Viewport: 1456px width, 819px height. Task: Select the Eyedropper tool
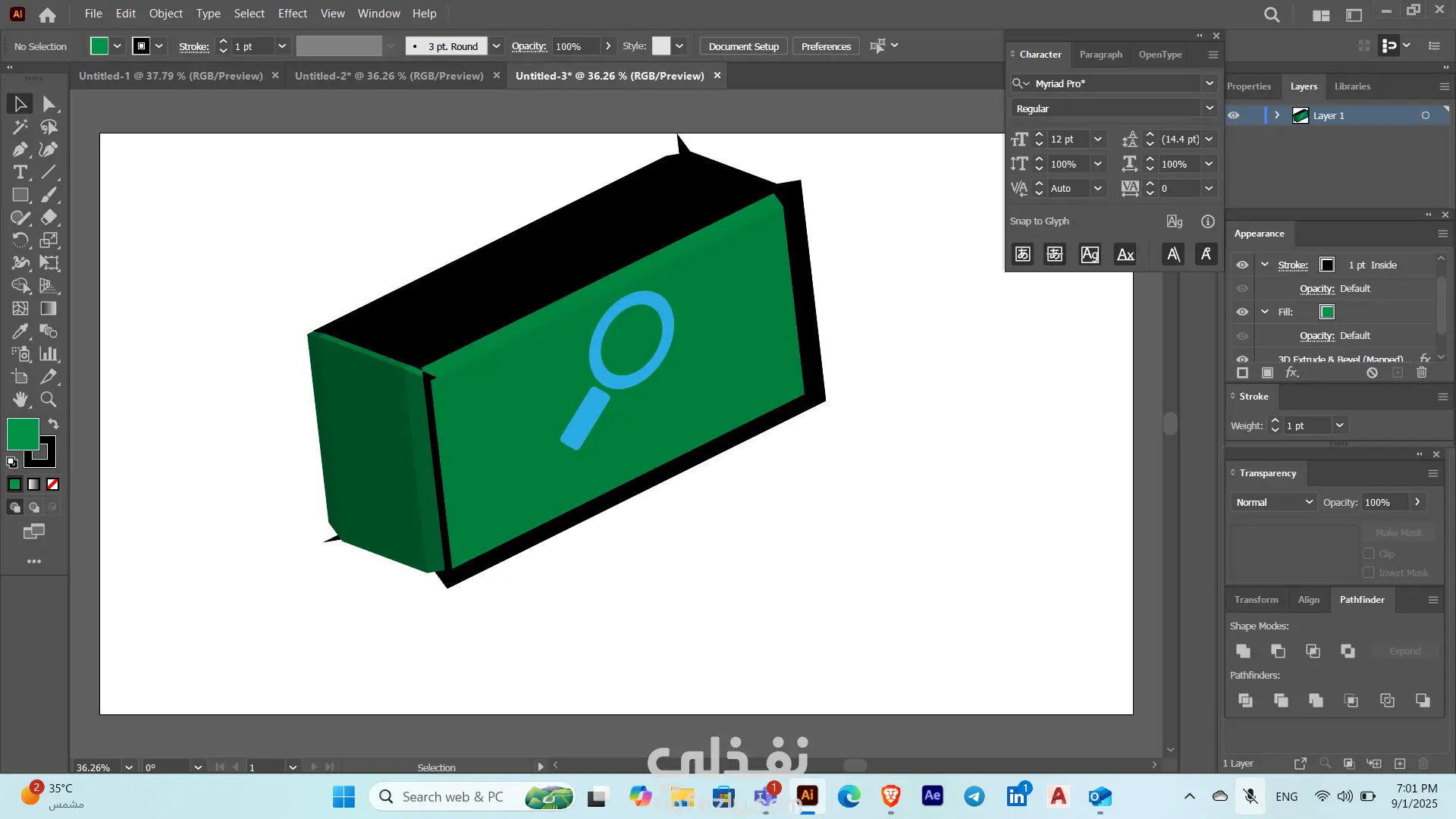pos(20,331)
